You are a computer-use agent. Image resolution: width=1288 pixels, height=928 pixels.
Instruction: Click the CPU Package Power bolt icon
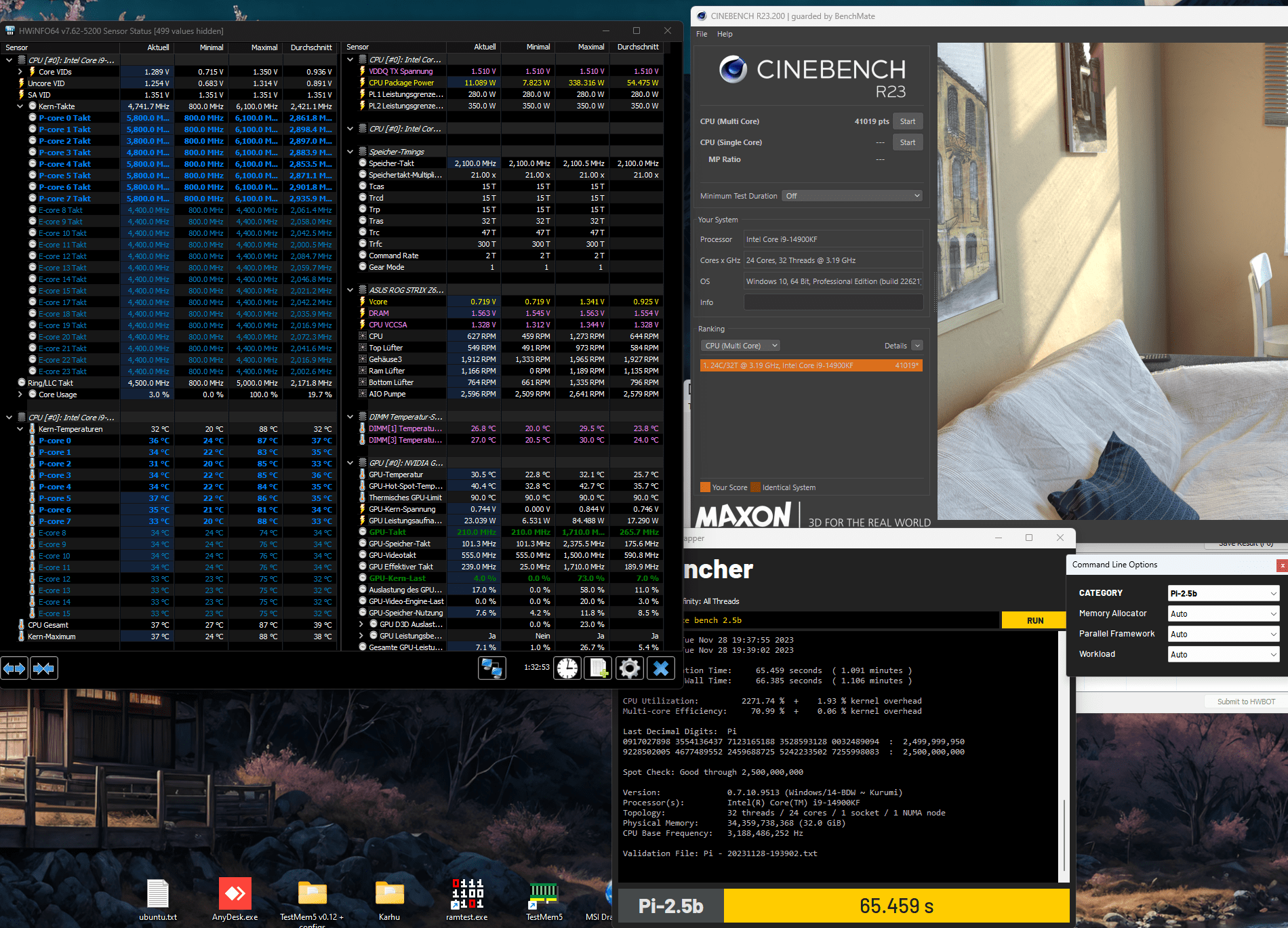(x=362, y=83)
